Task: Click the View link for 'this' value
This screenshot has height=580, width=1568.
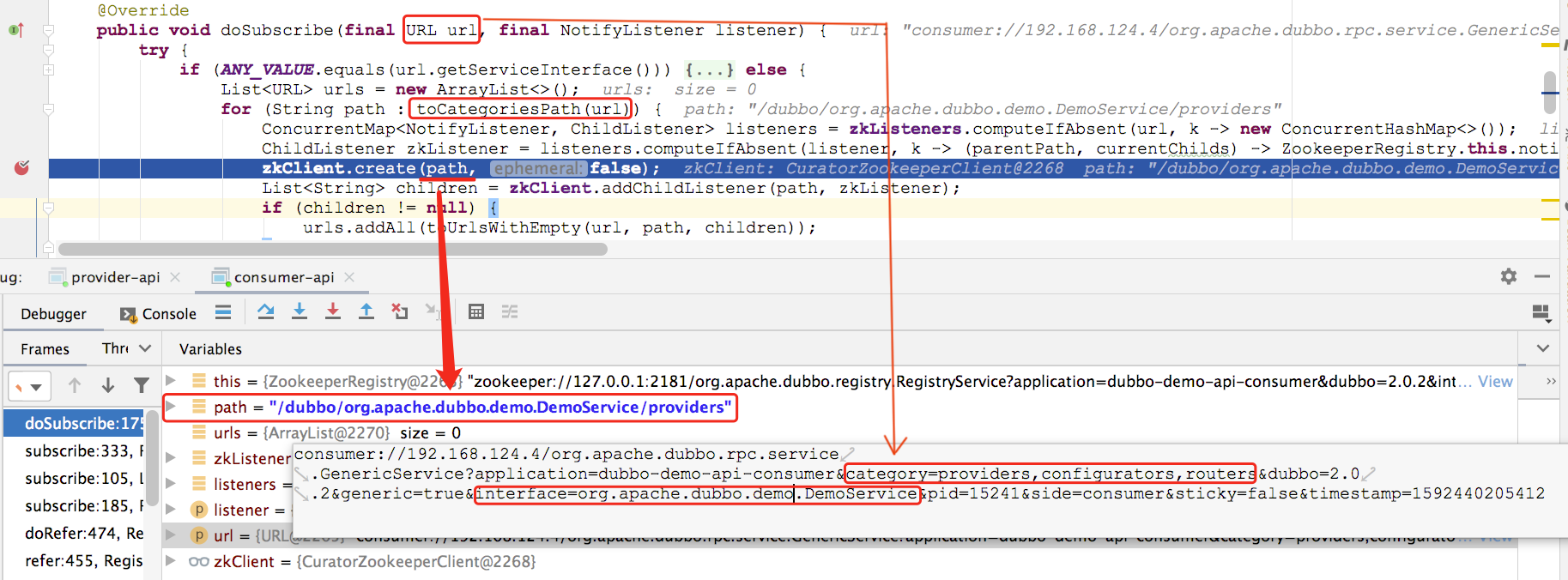Action: tap(1494, 382)
